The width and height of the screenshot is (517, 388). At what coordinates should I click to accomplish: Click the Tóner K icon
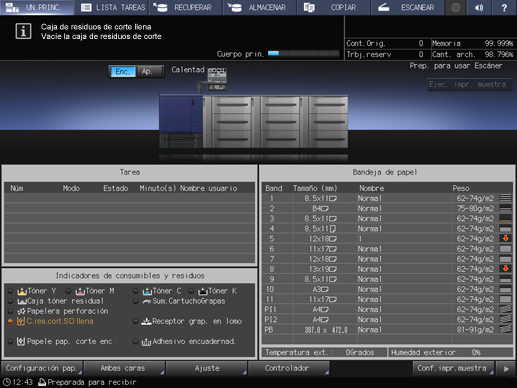pos(203,291)
